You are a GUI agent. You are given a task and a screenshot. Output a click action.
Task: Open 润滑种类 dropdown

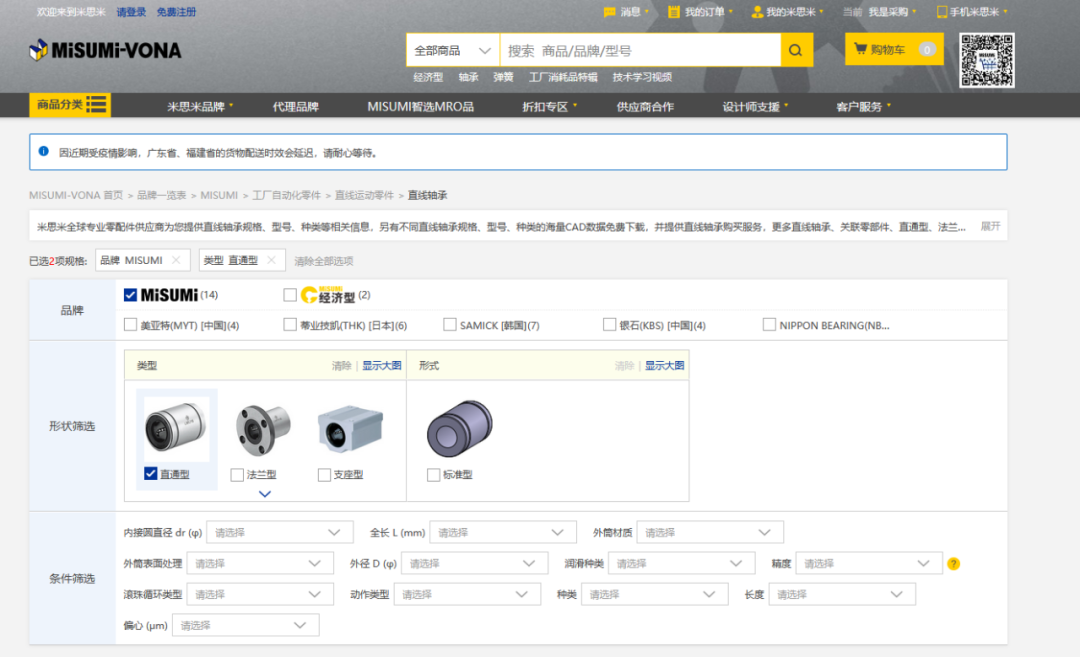coord(682,563)
